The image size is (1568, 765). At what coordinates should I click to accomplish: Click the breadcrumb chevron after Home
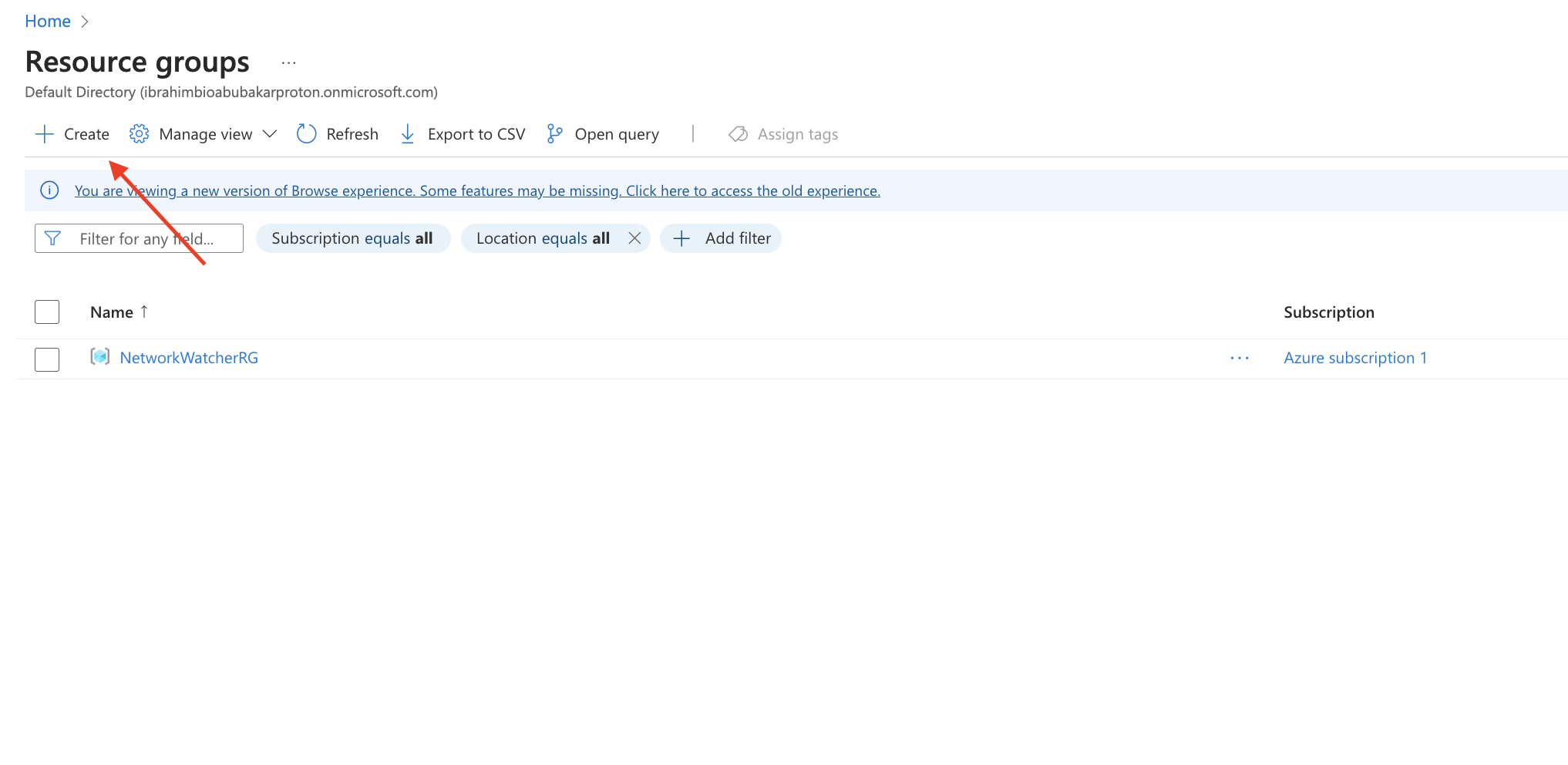tap(85, 22)
